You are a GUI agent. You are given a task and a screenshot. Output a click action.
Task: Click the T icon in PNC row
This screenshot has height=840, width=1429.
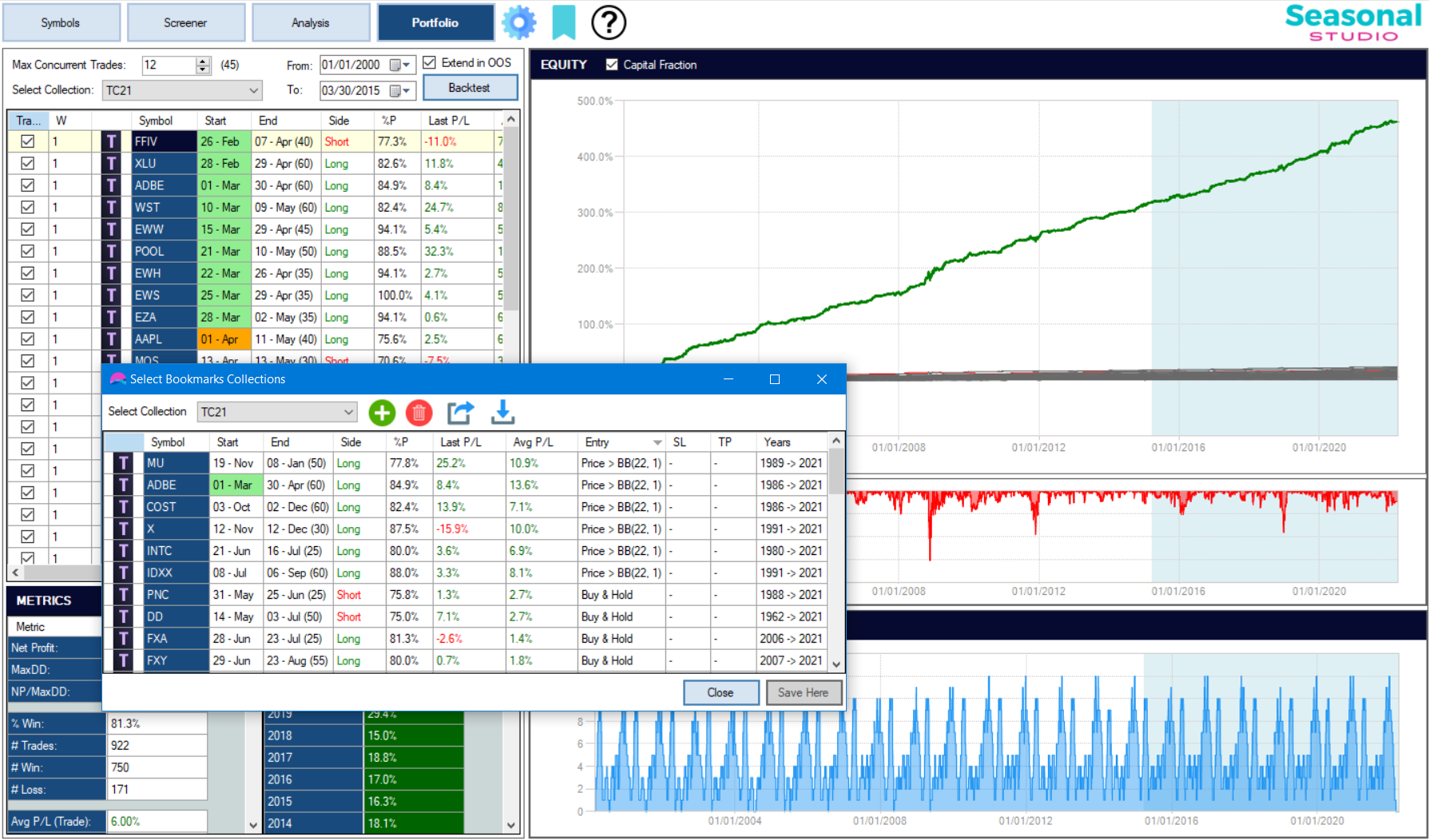[x=124, y=595]
